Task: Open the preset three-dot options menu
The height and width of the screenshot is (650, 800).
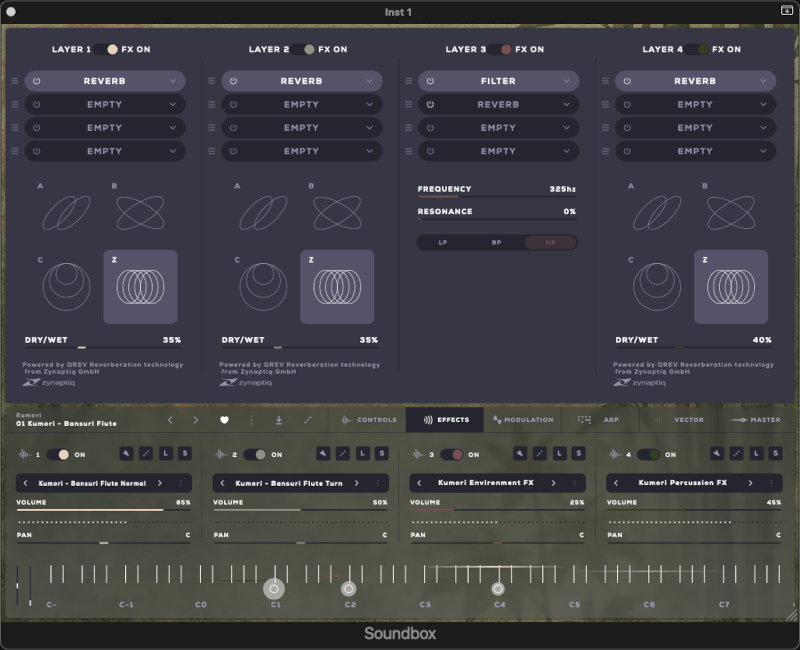Action: pos(252,420)
